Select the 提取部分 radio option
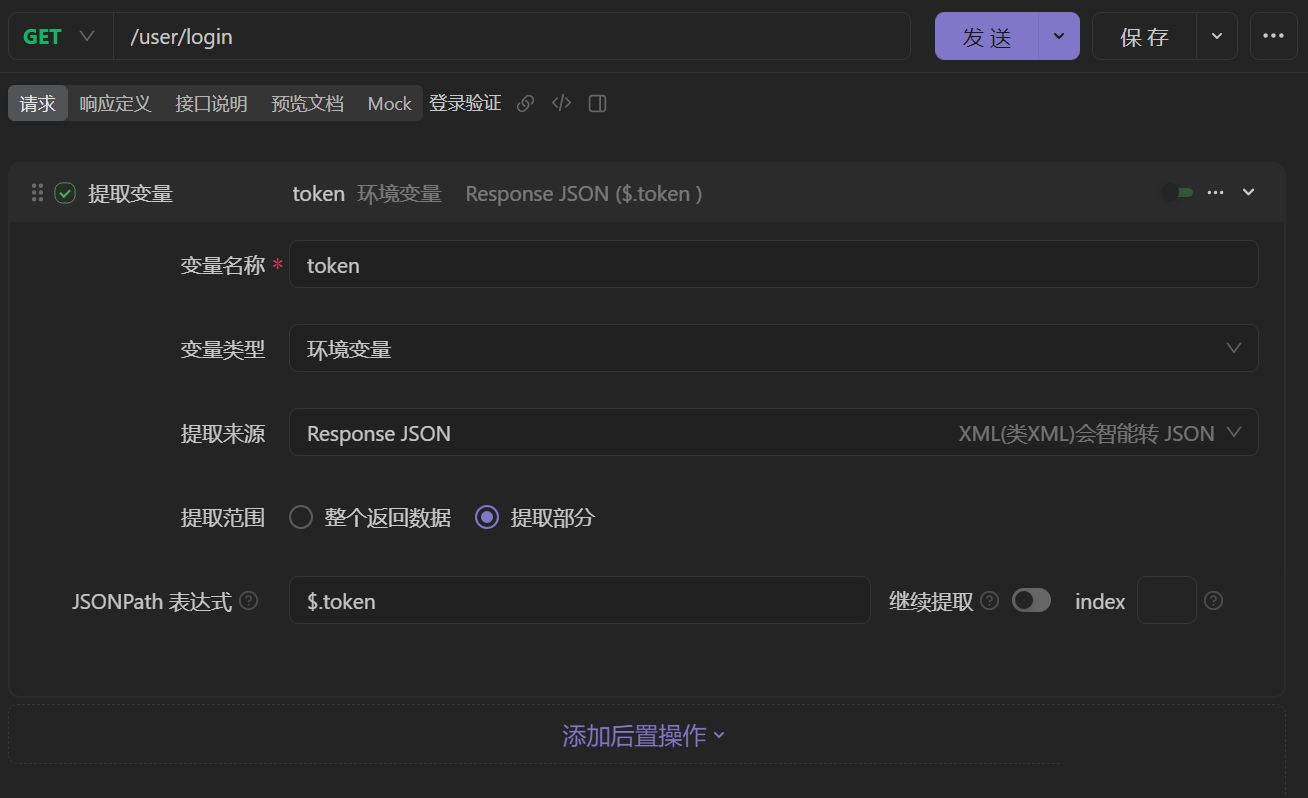Viewport: 1308px width, 798px height. click(487, 517)
